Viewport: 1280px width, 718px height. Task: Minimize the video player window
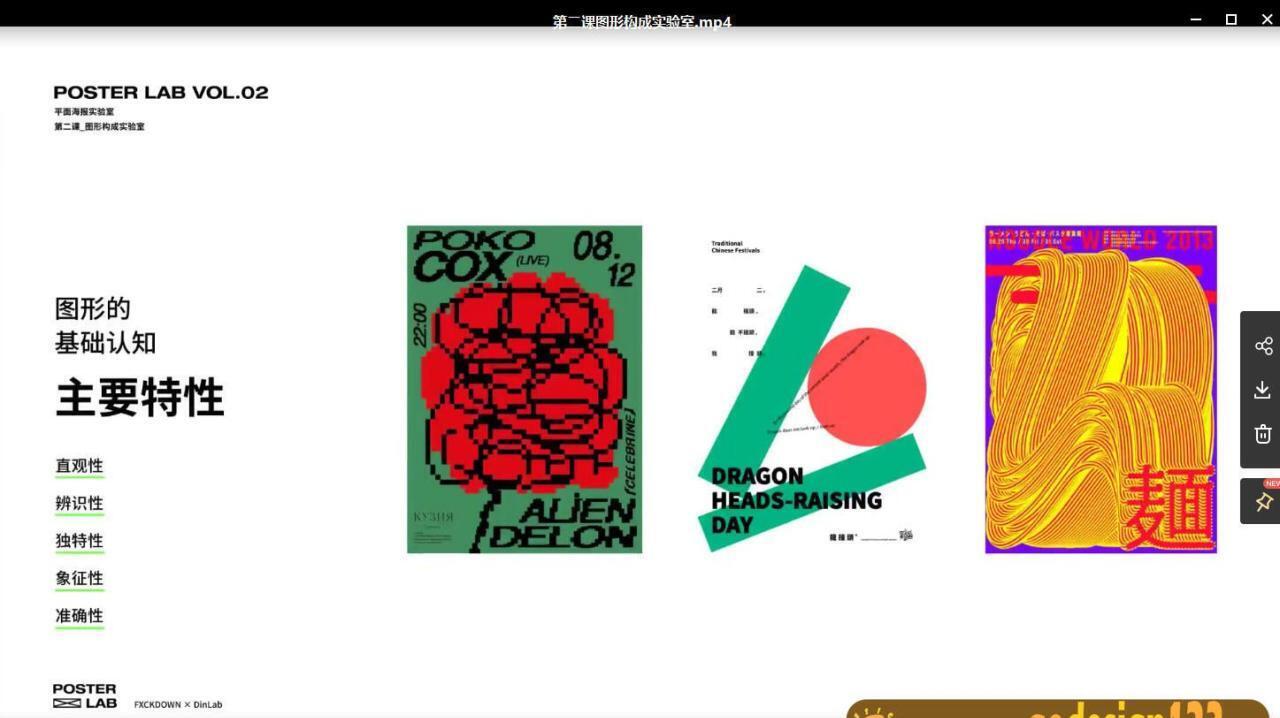pos(1196,20)
